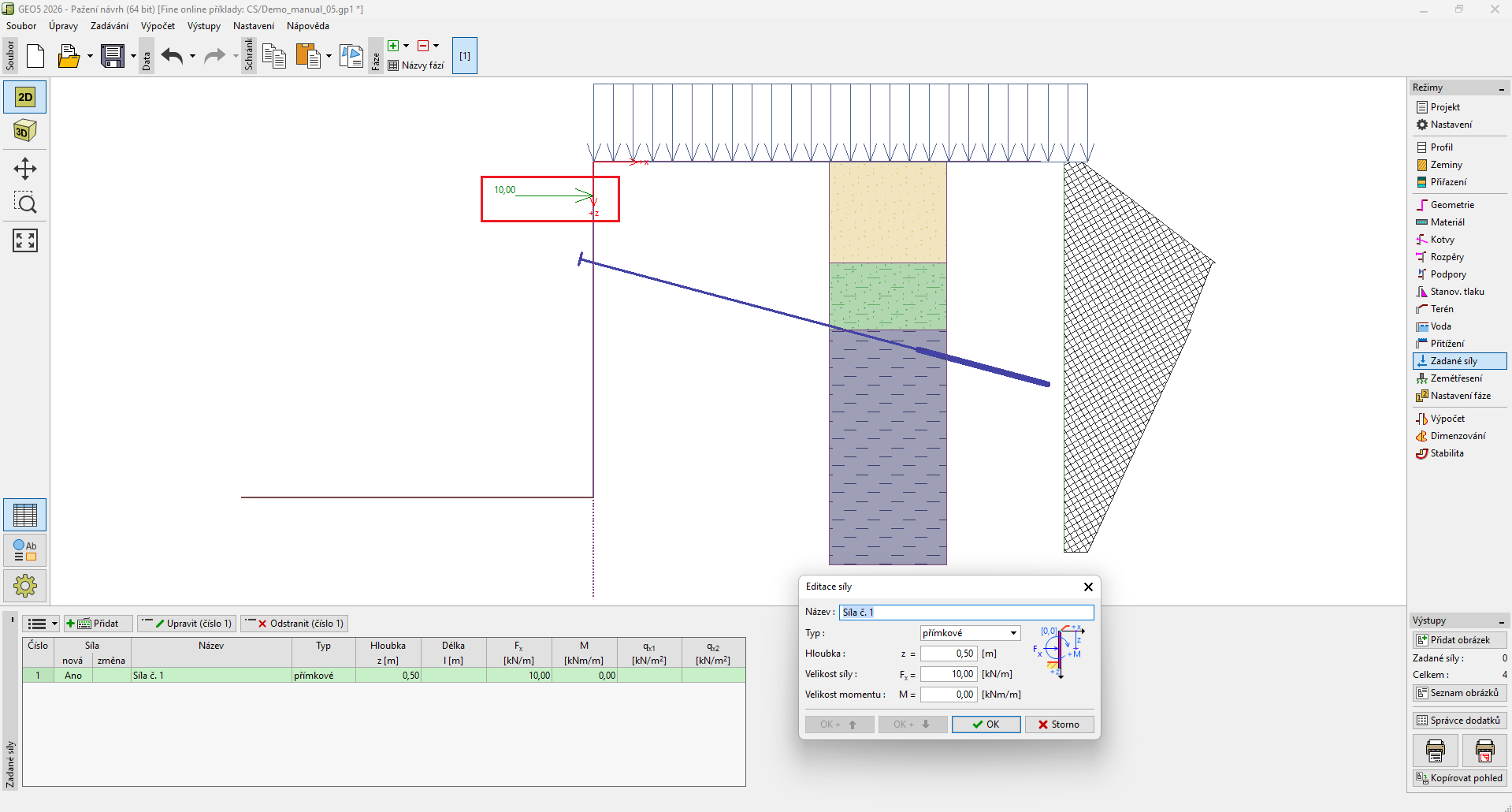The width and height of the screenshot is (1512, 812).
Task: Collapse the Režimy panel
Action: click(x=1501, y=88)
